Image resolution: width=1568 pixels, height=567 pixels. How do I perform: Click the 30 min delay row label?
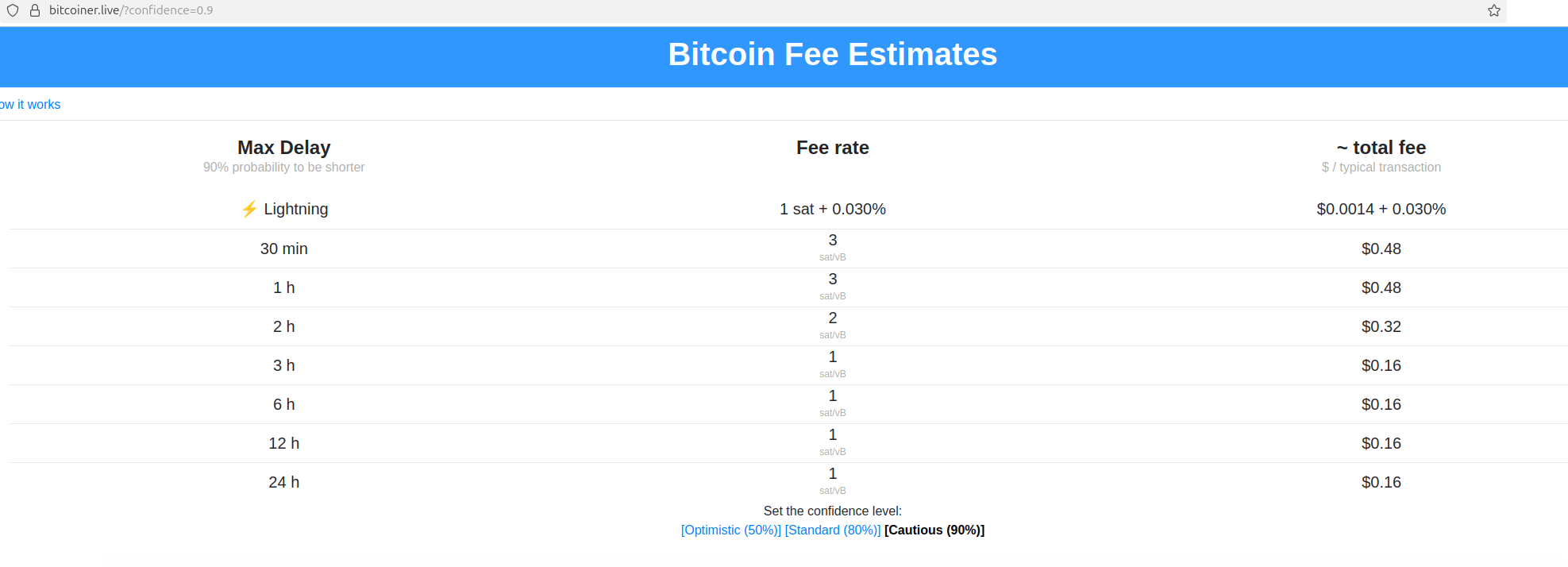point(283,249)
